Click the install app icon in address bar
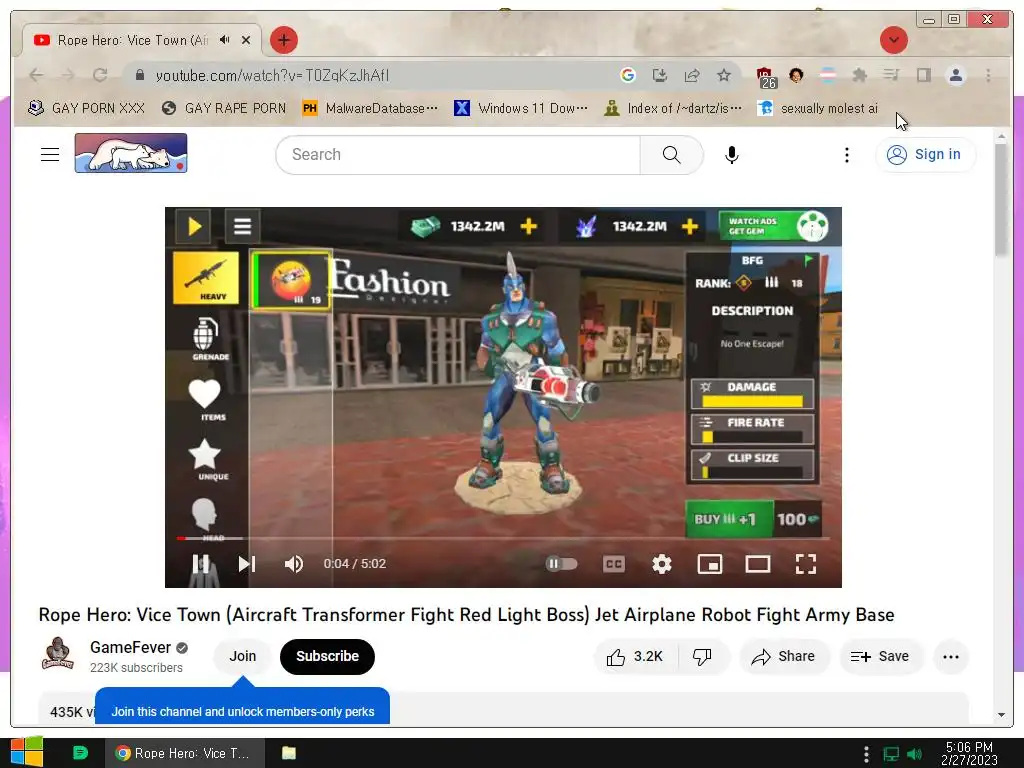The height and width of the screenshot is (768, 1024). click(x=660, y=75)
